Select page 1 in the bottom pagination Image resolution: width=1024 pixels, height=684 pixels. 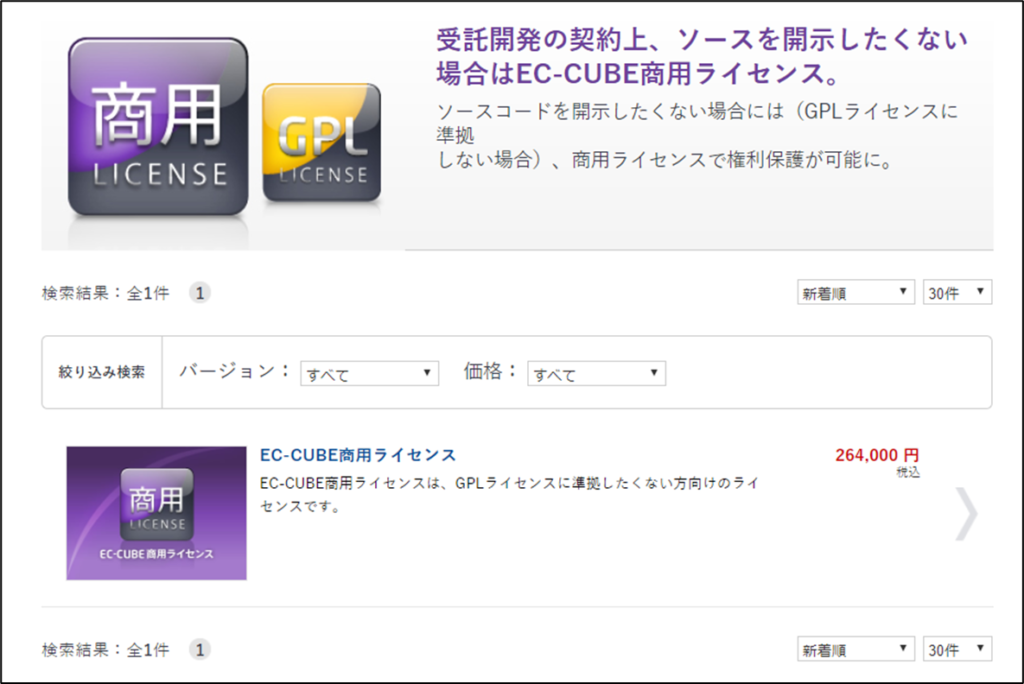pos(200,649)
